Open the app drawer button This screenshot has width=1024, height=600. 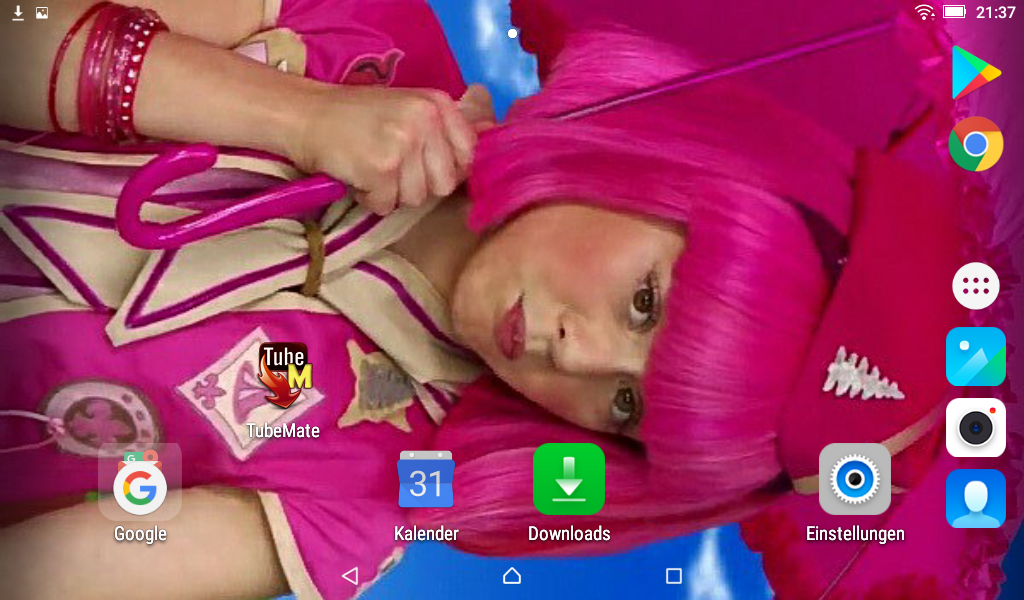[976, 286]
